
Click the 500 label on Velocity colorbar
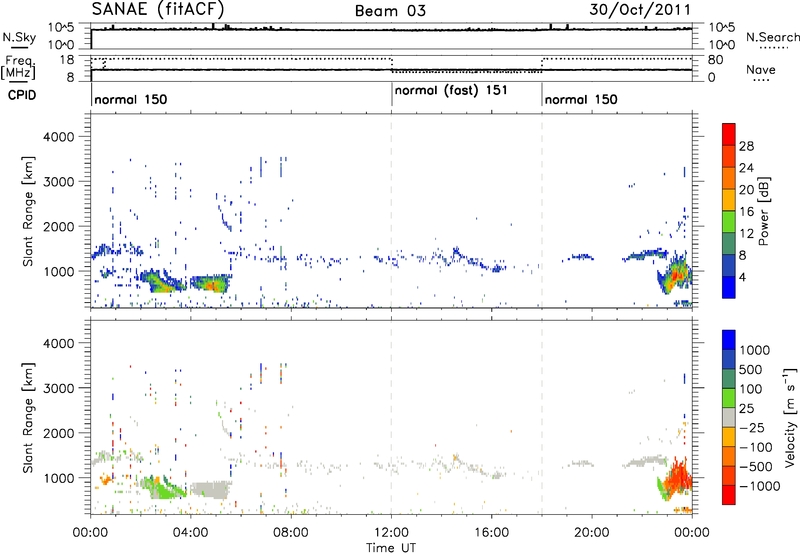point(750,369)
